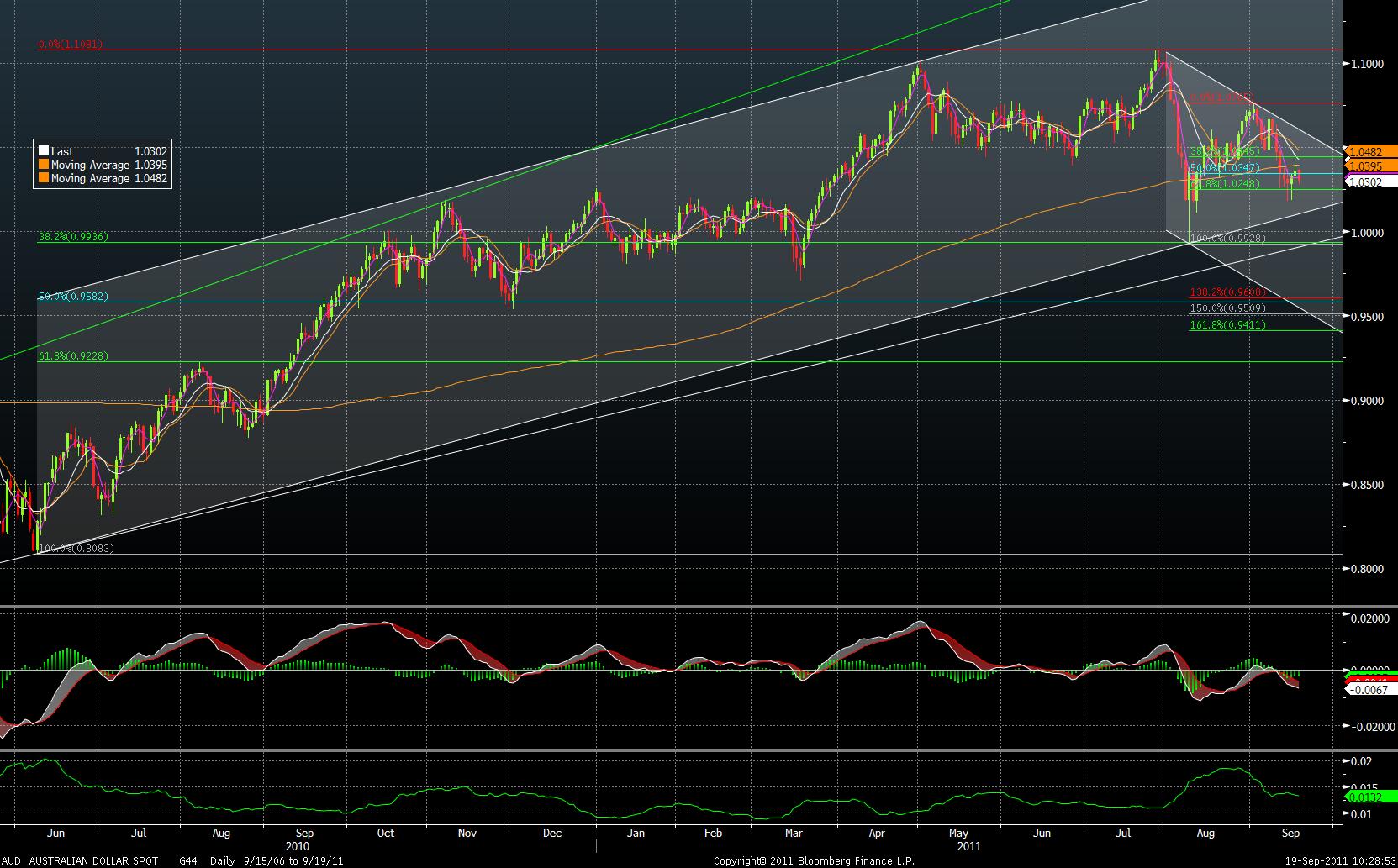Click the 161.8%(0.9411) extension level label
This screenshot has width=1398, height=868.
(1227, 324)
